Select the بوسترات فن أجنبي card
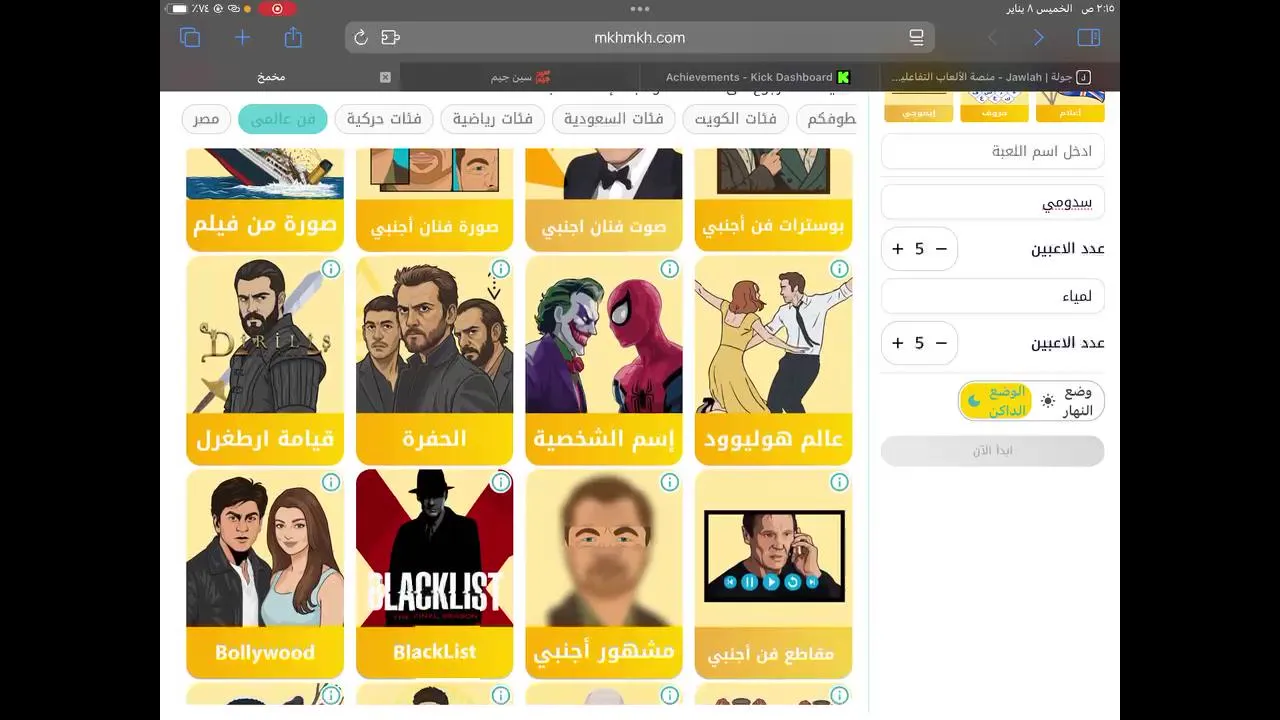Screen dimensions: 1280x720 coord(774,200)
